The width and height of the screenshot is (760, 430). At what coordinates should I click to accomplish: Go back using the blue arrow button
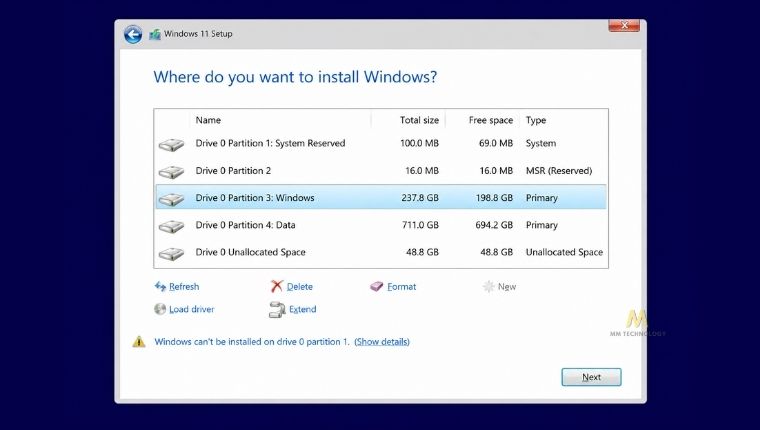click(133, 34)
